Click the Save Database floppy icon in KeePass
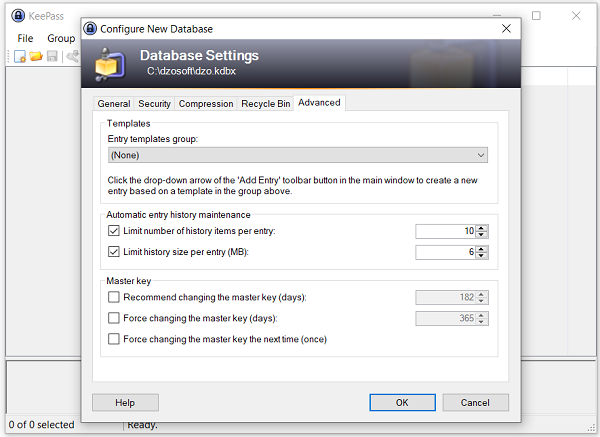Screen dimensions: 600x437 tap(52, 56)
